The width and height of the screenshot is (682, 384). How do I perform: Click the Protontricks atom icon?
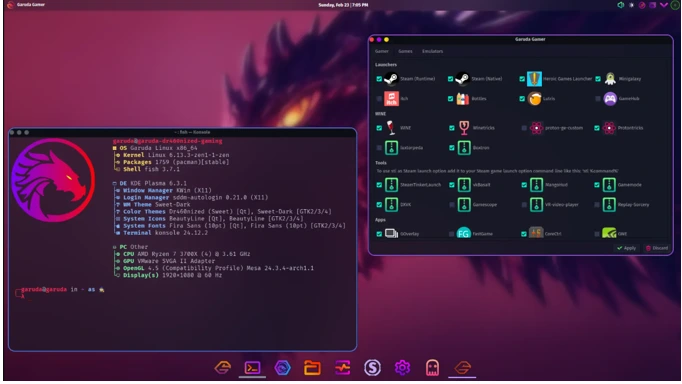coord(609,128)
